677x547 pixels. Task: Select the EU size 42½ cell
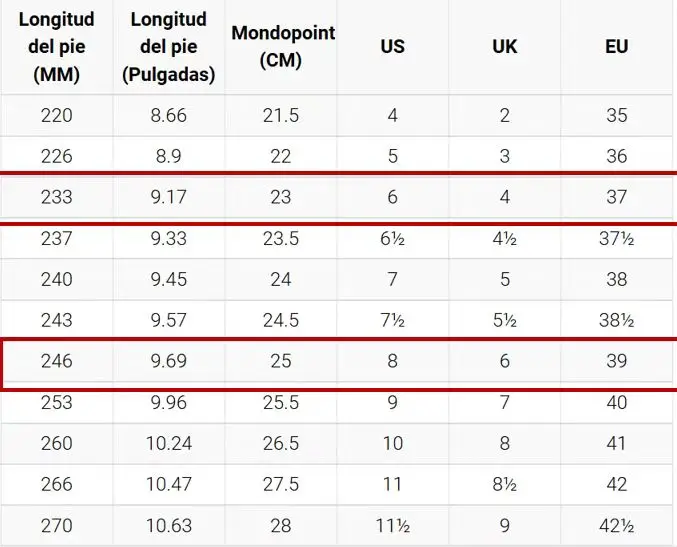tap(616, 526)
